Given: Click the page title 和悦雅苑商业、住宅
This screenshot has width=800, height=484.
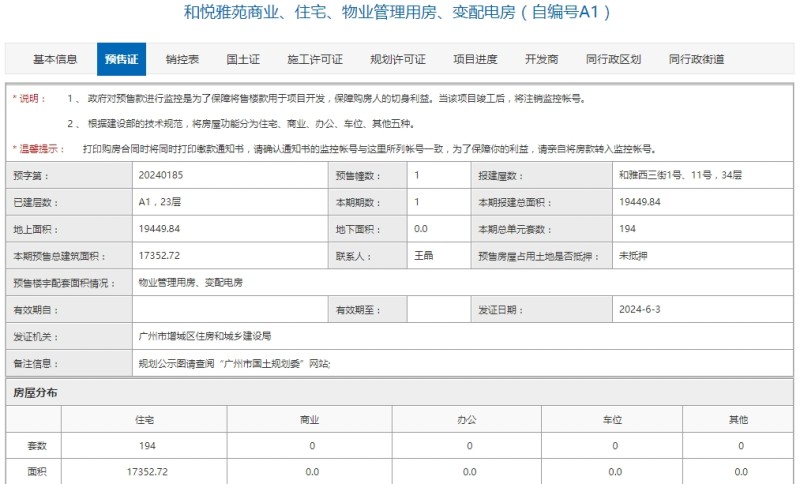Looking at the screenshot, I should tap(397, 11).
